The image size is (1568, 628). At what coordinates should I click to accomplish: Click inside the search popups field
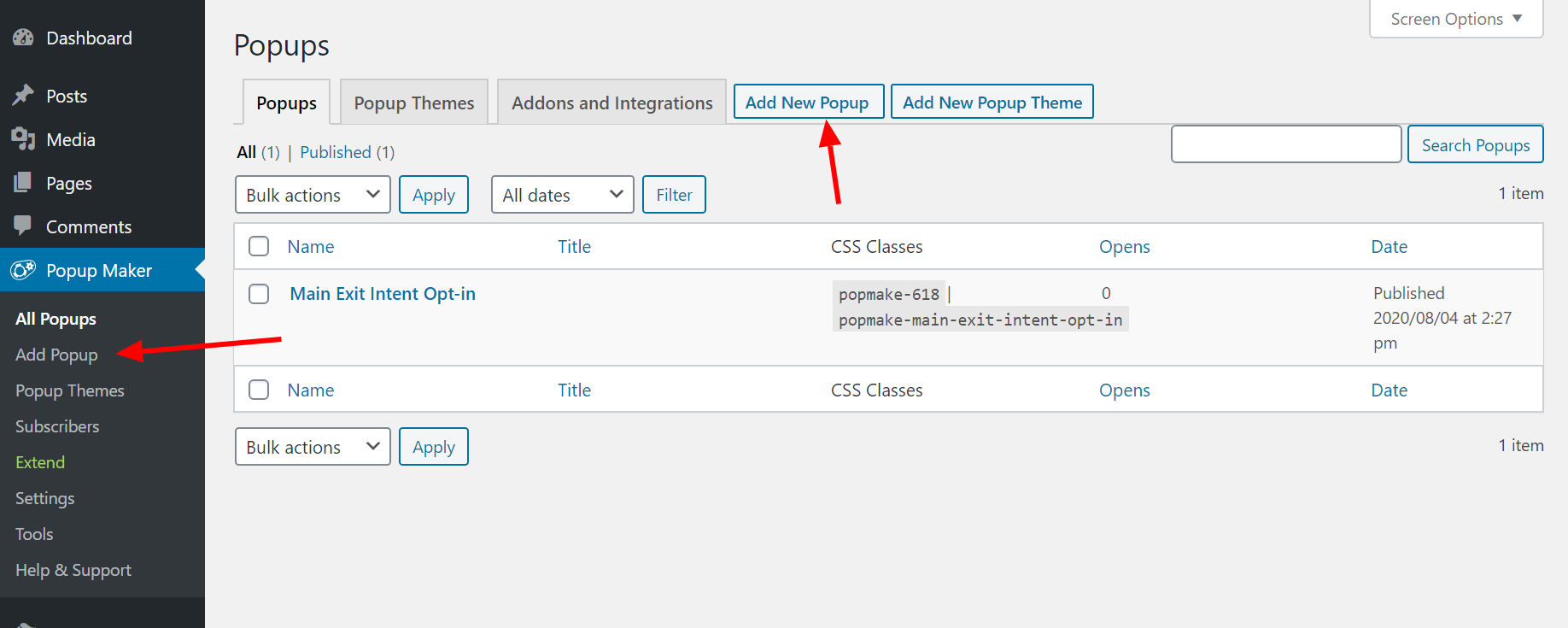point(1285,144)
